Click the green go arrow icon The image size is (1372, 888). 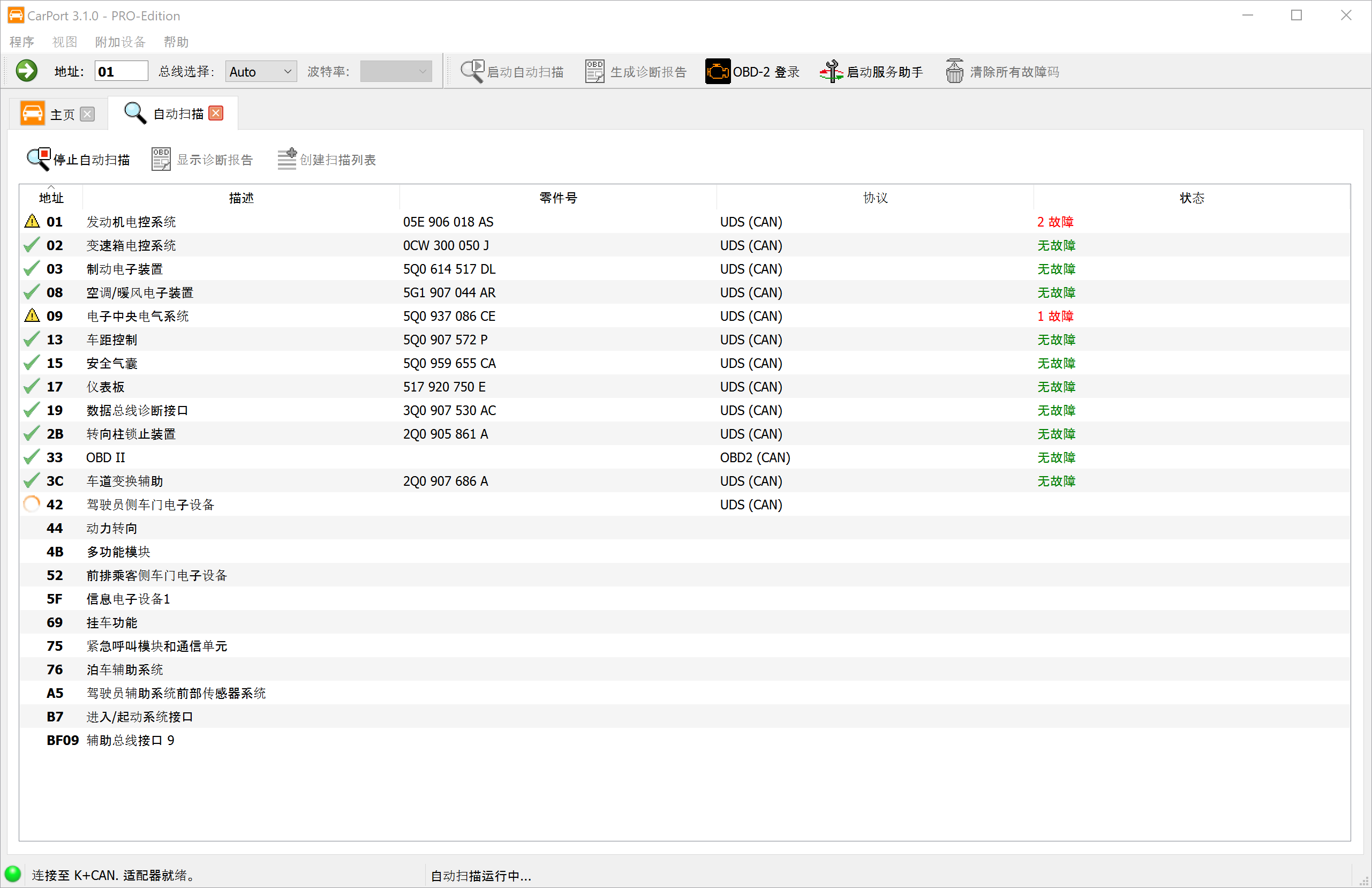point(26,71)
